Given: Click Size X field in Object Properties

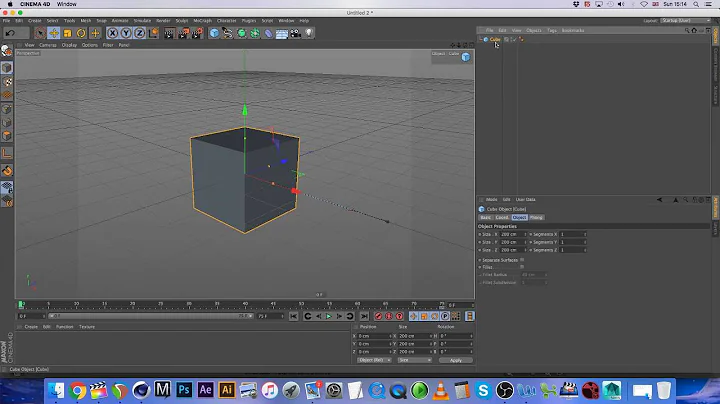Looking at the screenshot, I should 512,235.
